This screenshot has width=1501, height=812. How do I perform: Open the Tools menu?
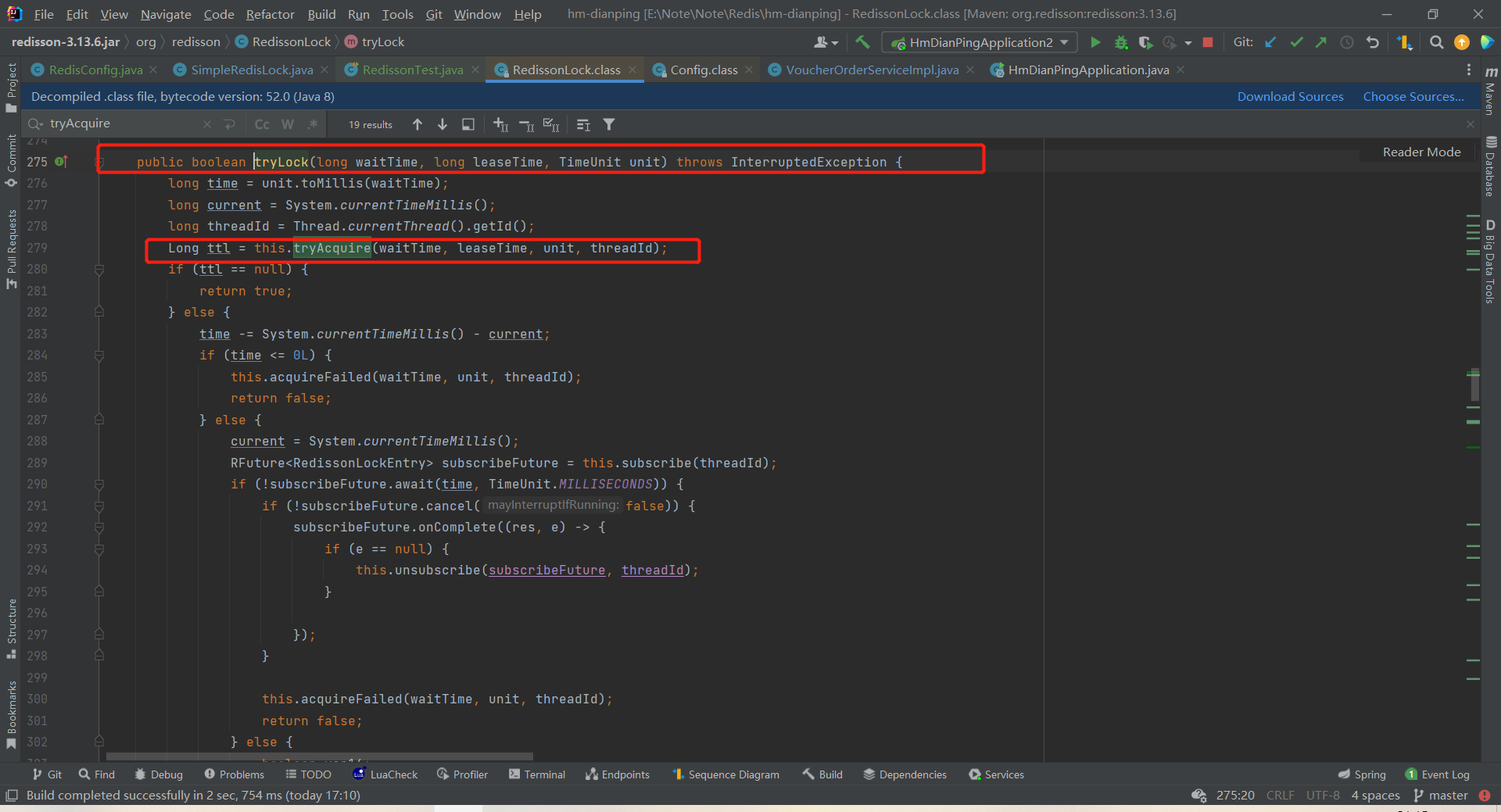click(397, 14)
